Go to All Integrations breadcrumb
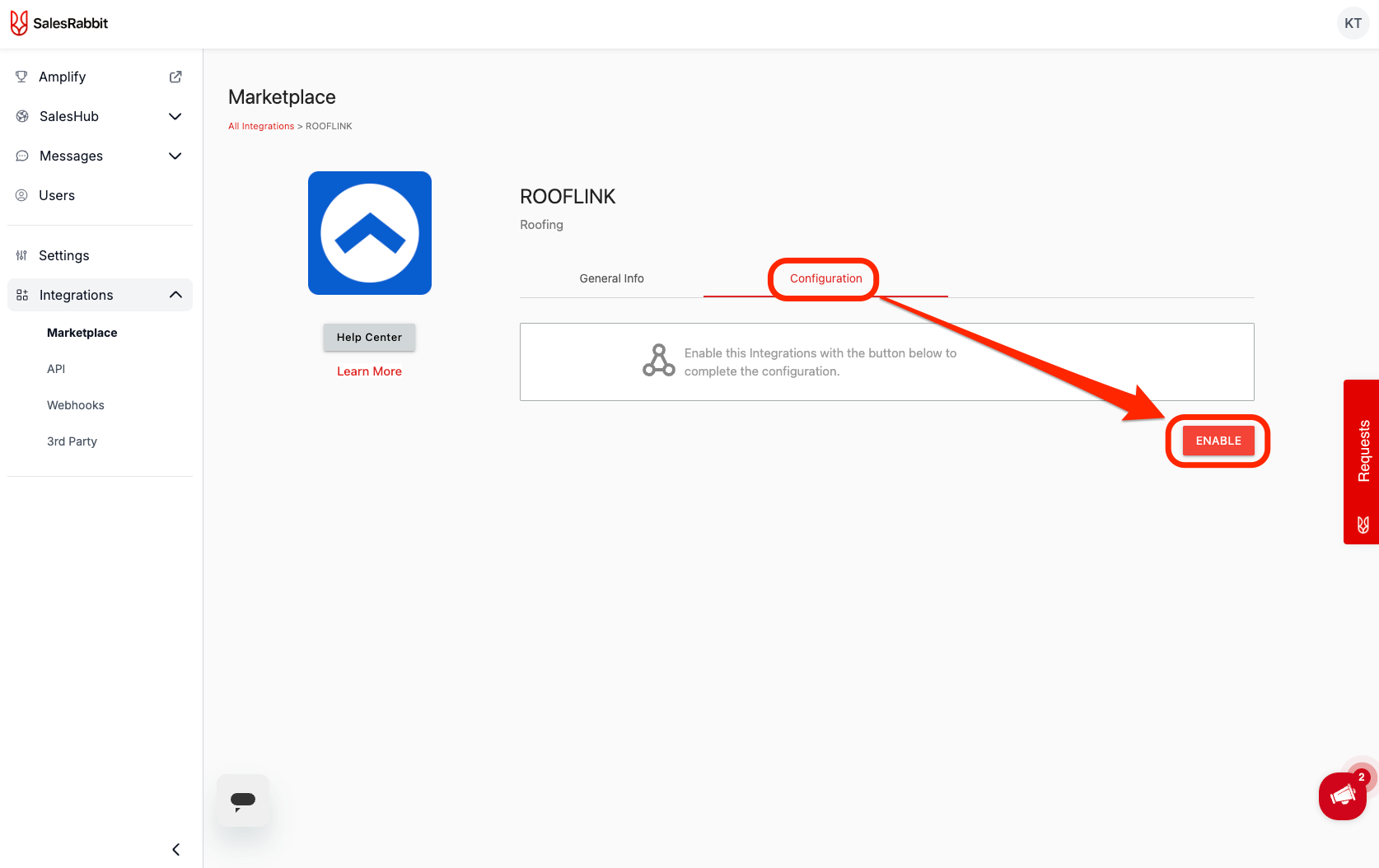 [261, 126]
